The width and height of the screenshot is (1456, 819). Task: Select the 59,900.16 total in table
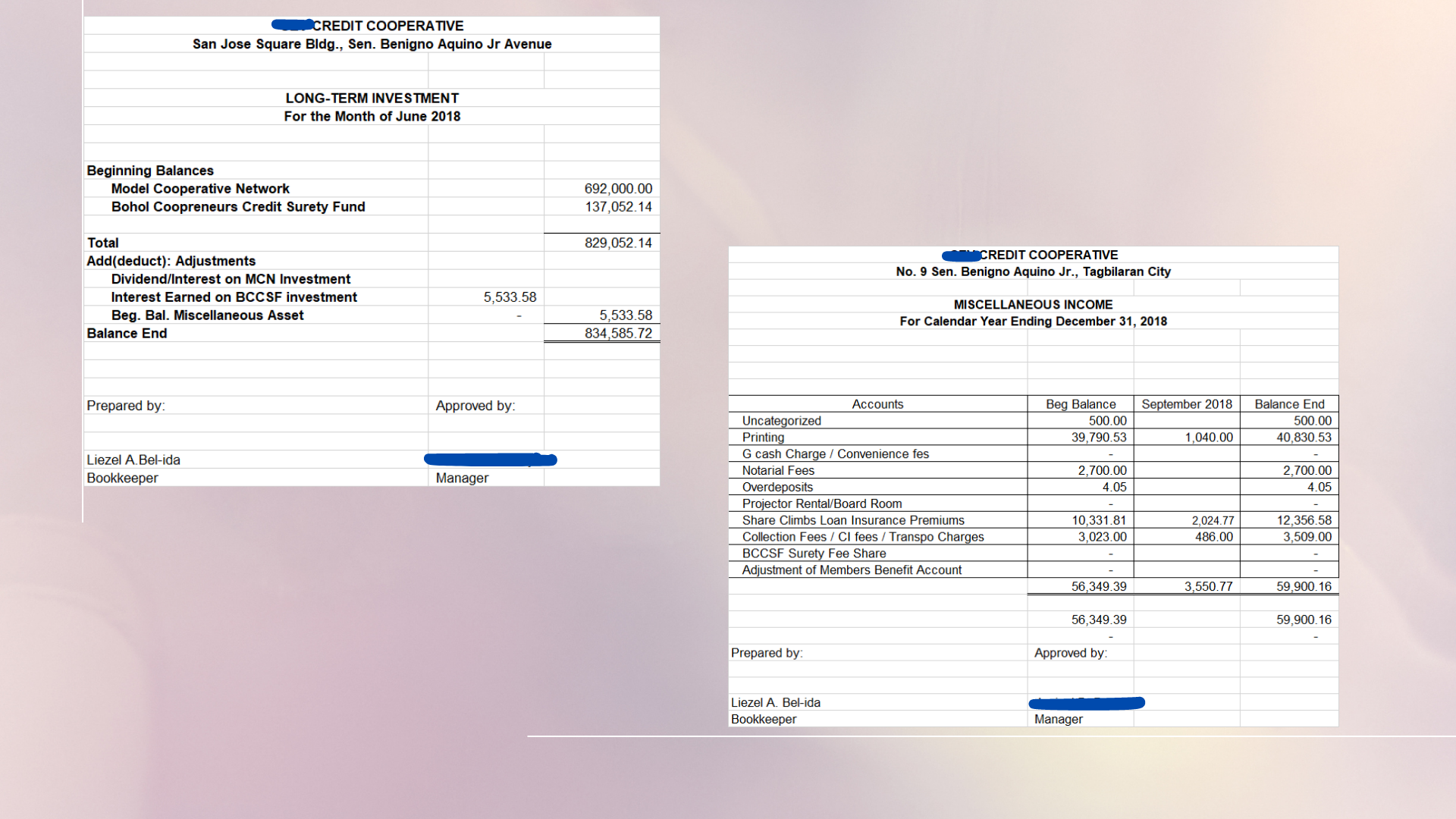pos(1303,587)
